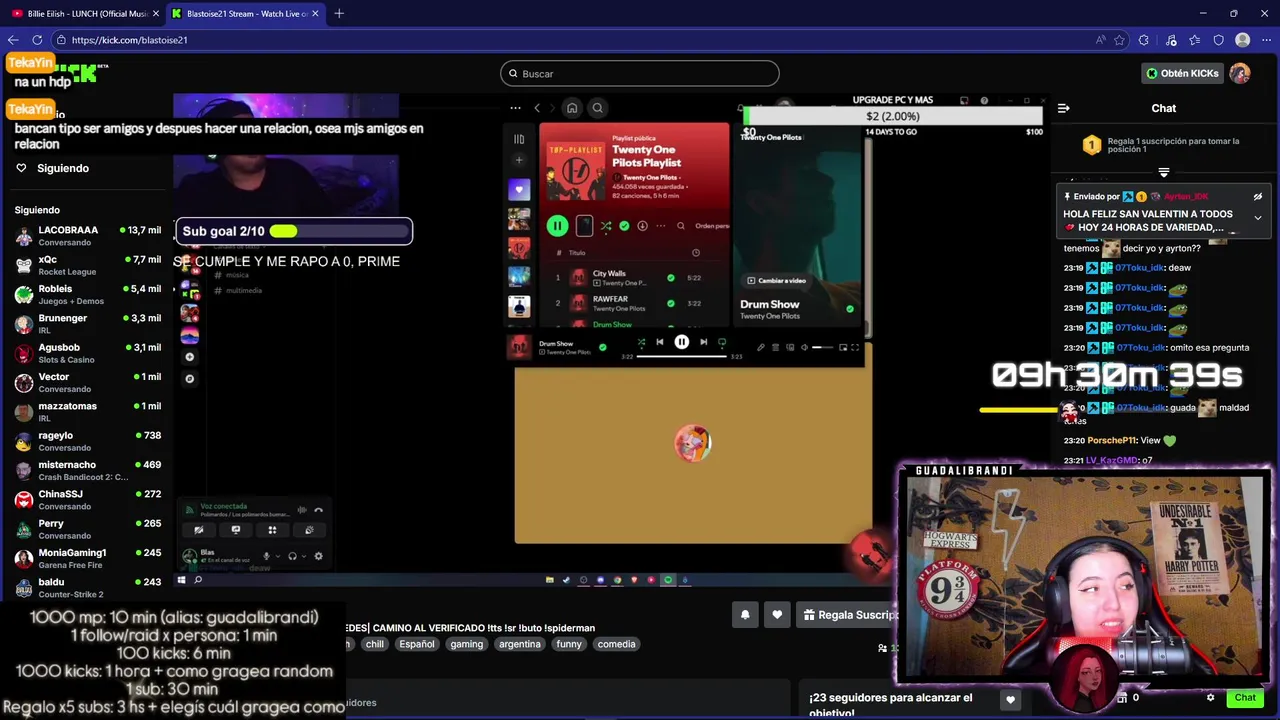Select the gaming tag
1280x720 pixels.
(466, 644)
